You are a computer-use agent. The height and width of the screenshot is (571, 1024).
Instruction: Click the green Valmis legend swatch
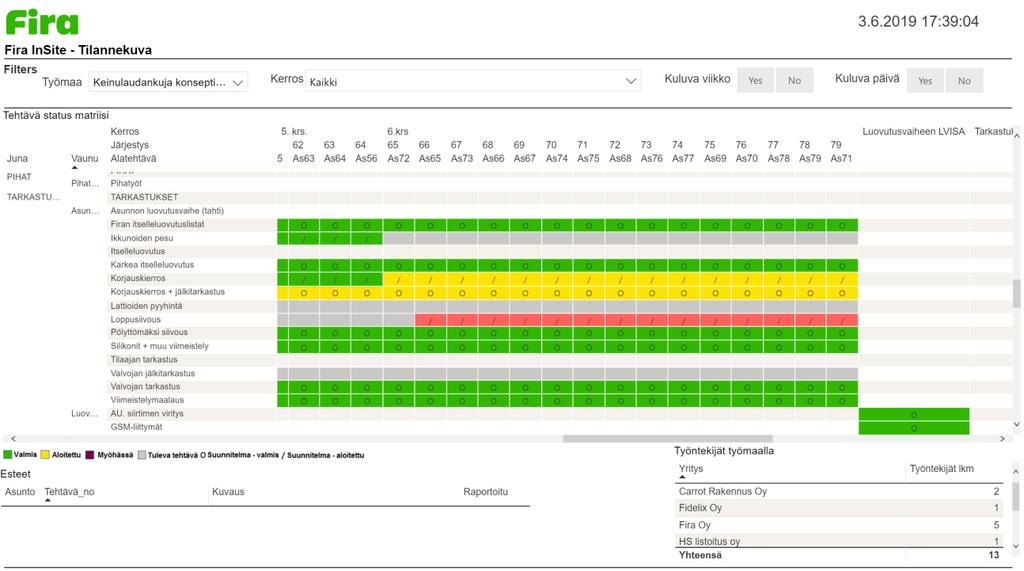pos(8,455)
